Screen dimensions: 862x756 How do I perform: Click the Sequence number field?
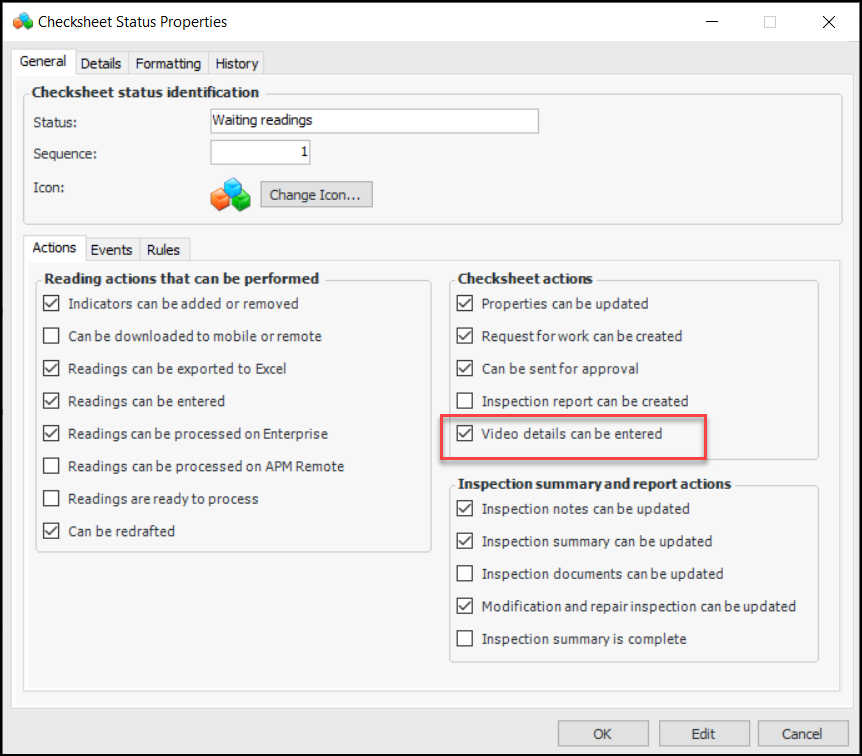(260, 152)
